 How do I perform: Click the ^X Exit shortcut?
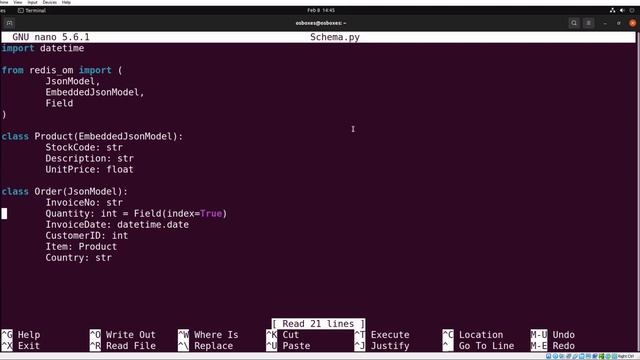[x=21, y=346]
